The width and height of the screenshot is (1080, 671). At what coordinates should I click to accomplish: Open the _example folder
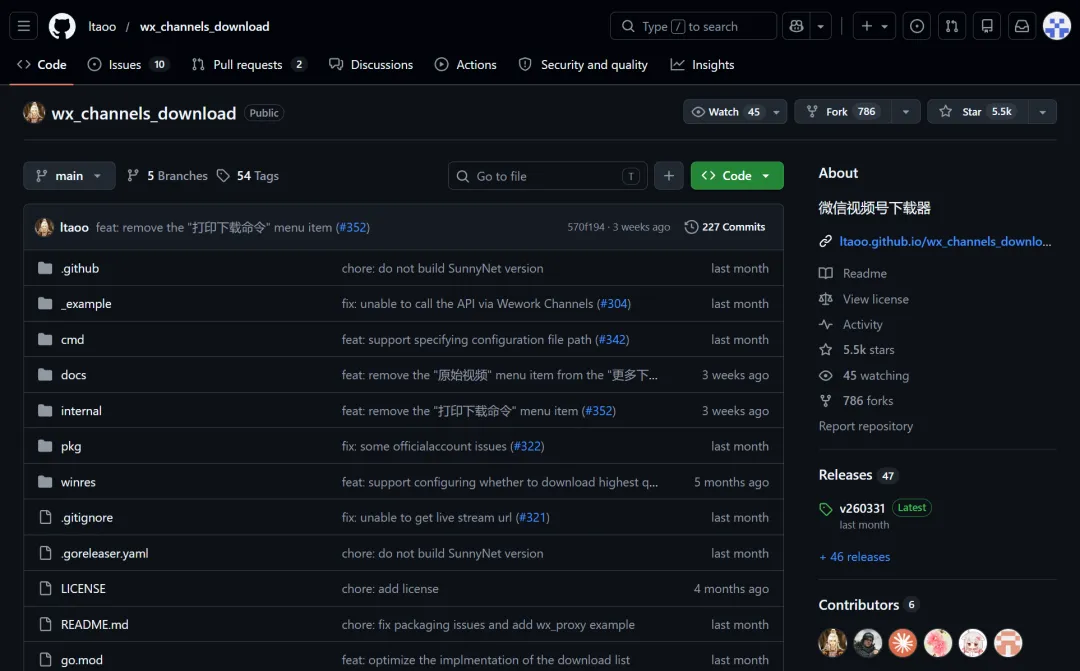(86, 304)
